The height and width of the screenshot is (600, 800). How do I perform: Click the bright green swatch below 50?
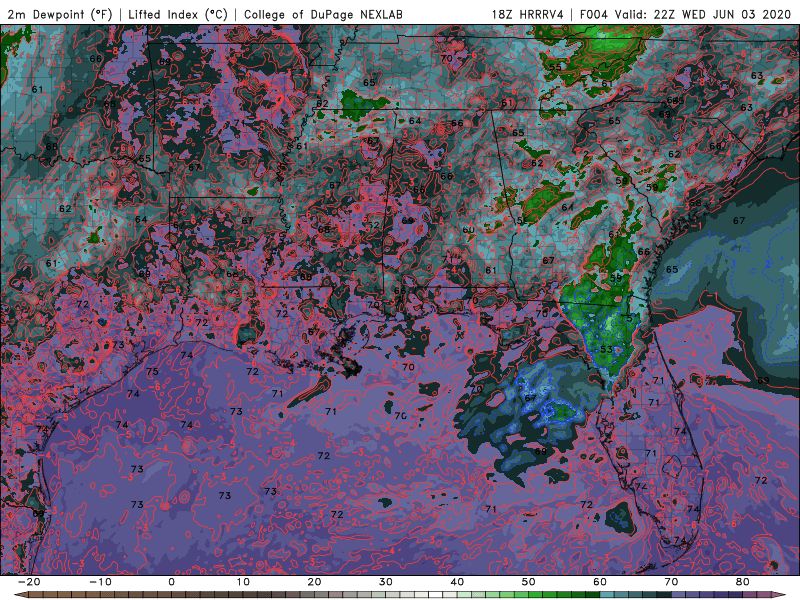click(536, 594)
